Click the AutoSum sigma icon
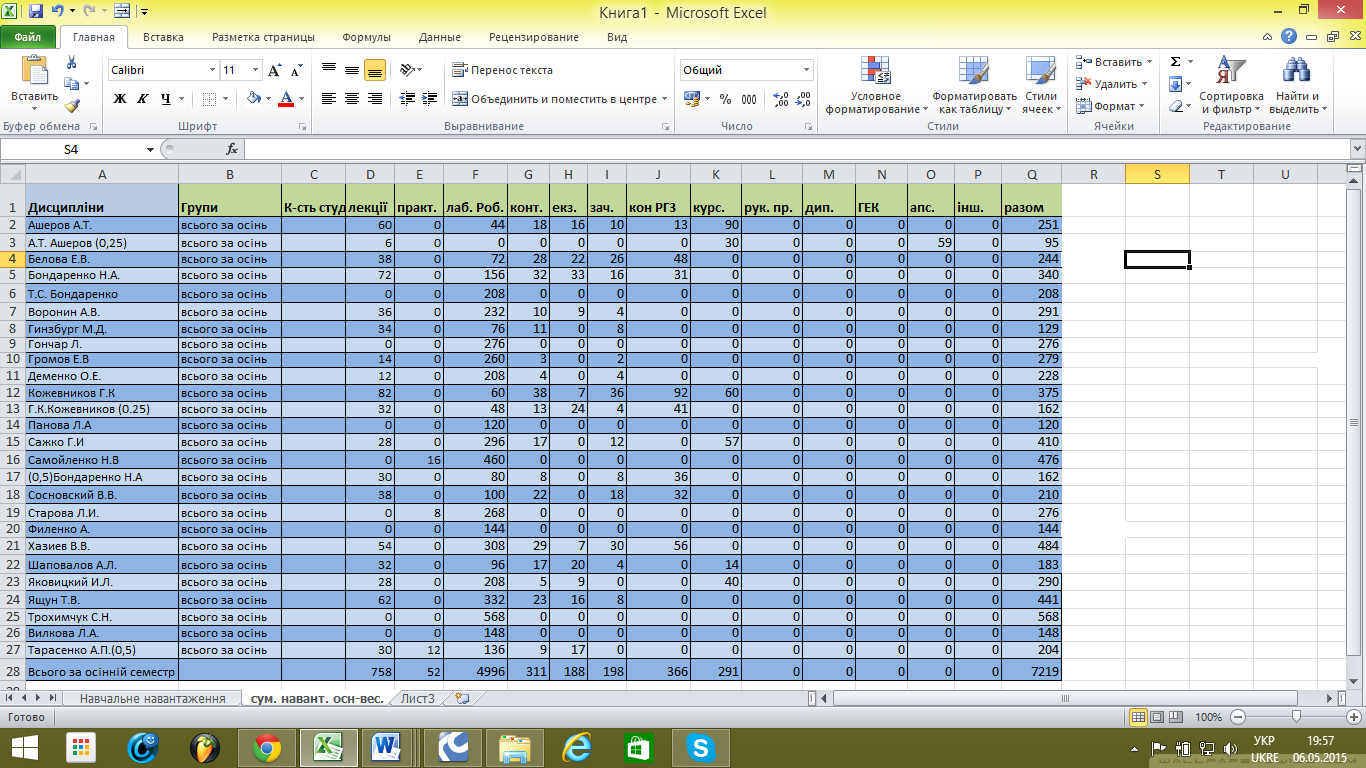This screenshot has width=1366, height=768. point(1175,62)
